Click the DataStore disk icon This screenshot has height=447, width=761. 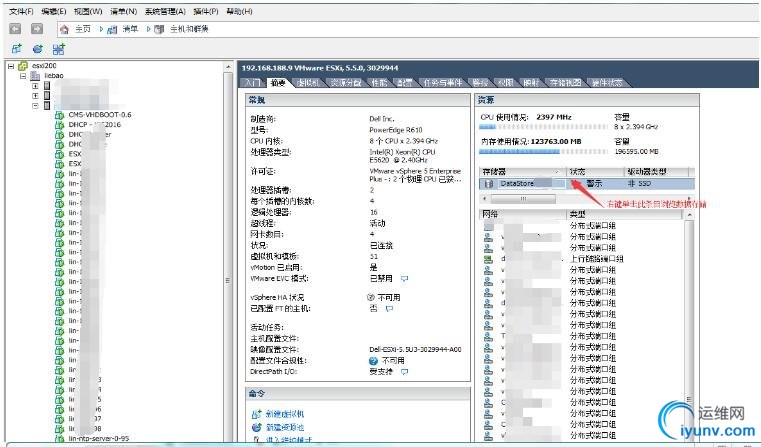tap(489, 184)
